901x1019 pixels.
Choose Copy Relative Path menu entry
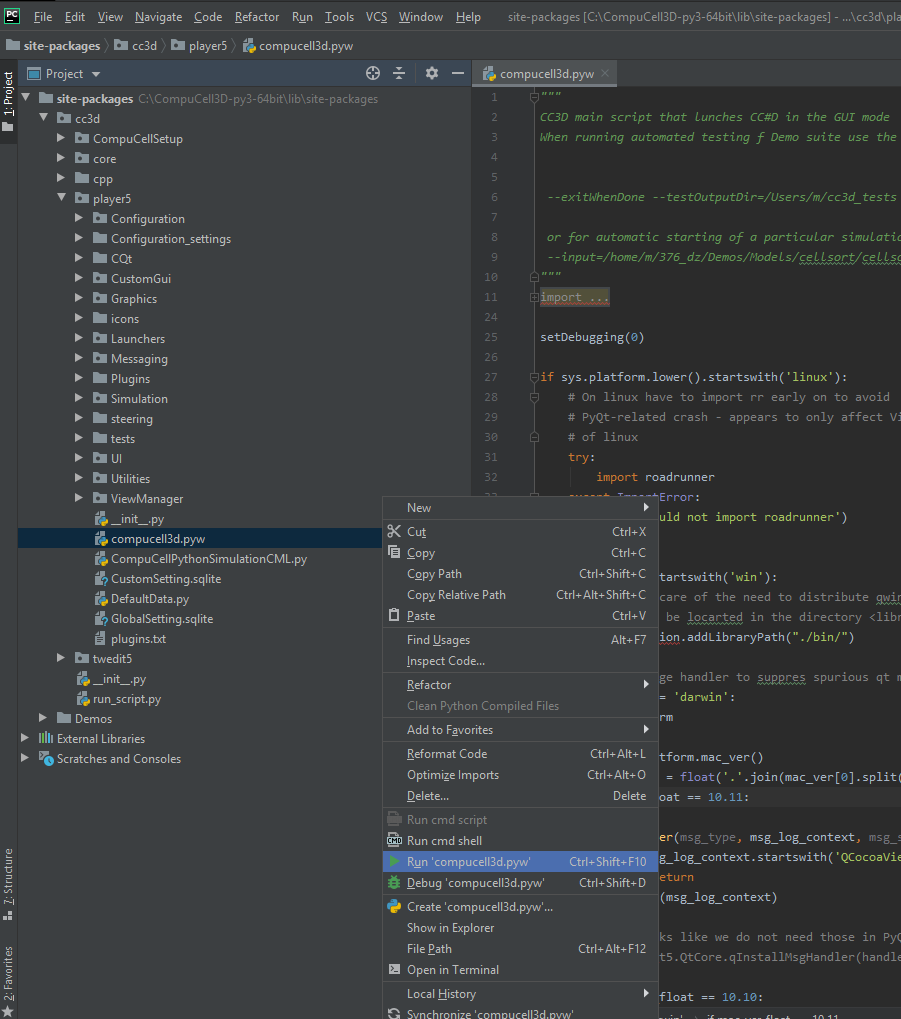click(x=521, y=595)
